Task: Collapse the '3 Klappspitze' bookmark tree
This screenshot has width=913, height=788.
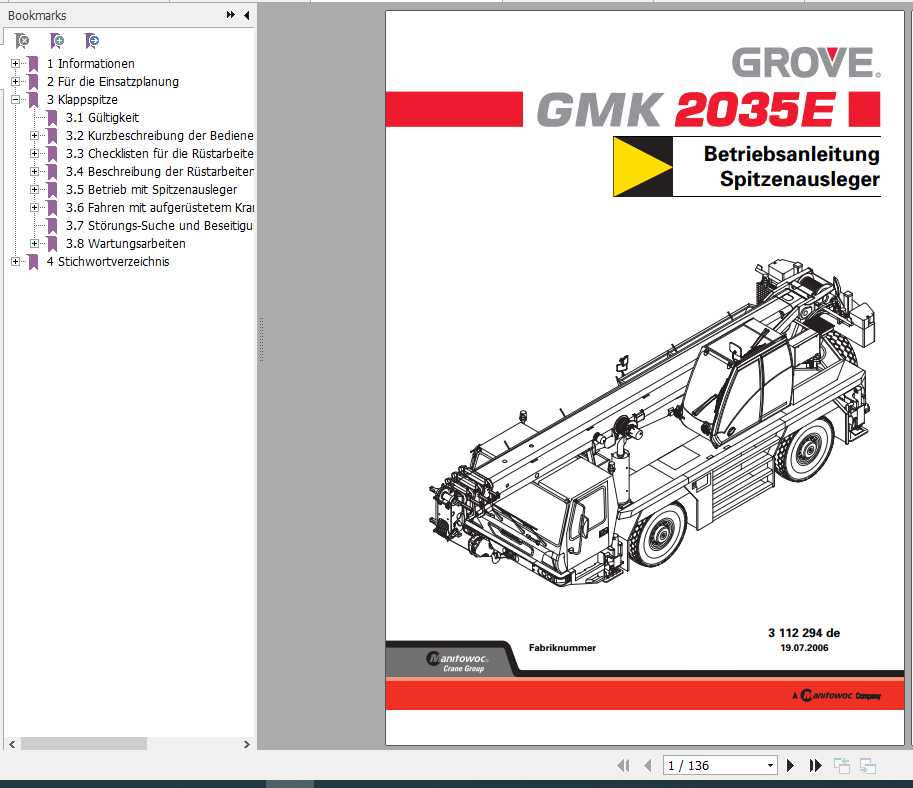Action: coord(13,99)
